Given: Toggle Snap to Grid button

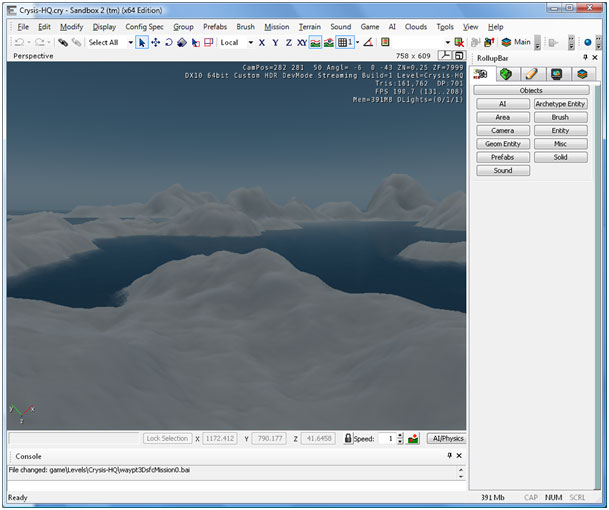Looking at the screenshot, I should [x=345, y=42].
